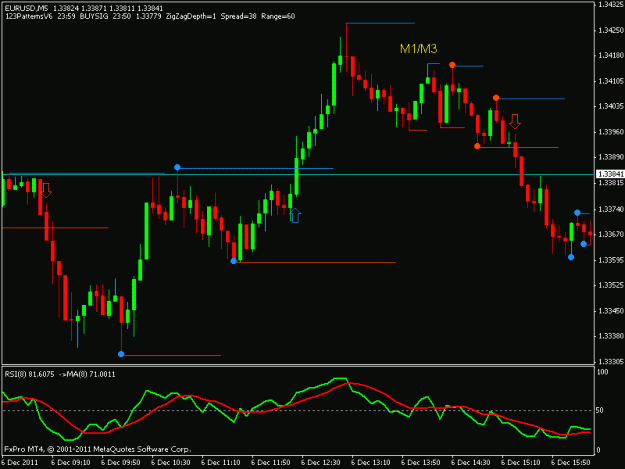Select the 6 Dec 12:30 time label
The image size is (625, 469).
click(x=320, y=463)
